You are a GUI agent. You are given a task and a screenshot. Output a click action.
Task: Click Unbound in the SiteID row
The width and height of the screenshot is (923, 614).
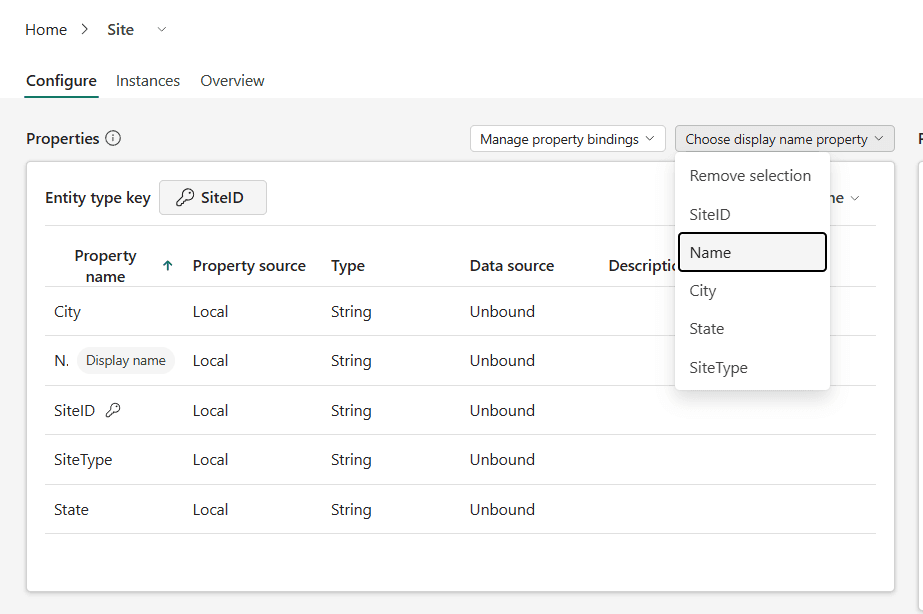[502, 410]
